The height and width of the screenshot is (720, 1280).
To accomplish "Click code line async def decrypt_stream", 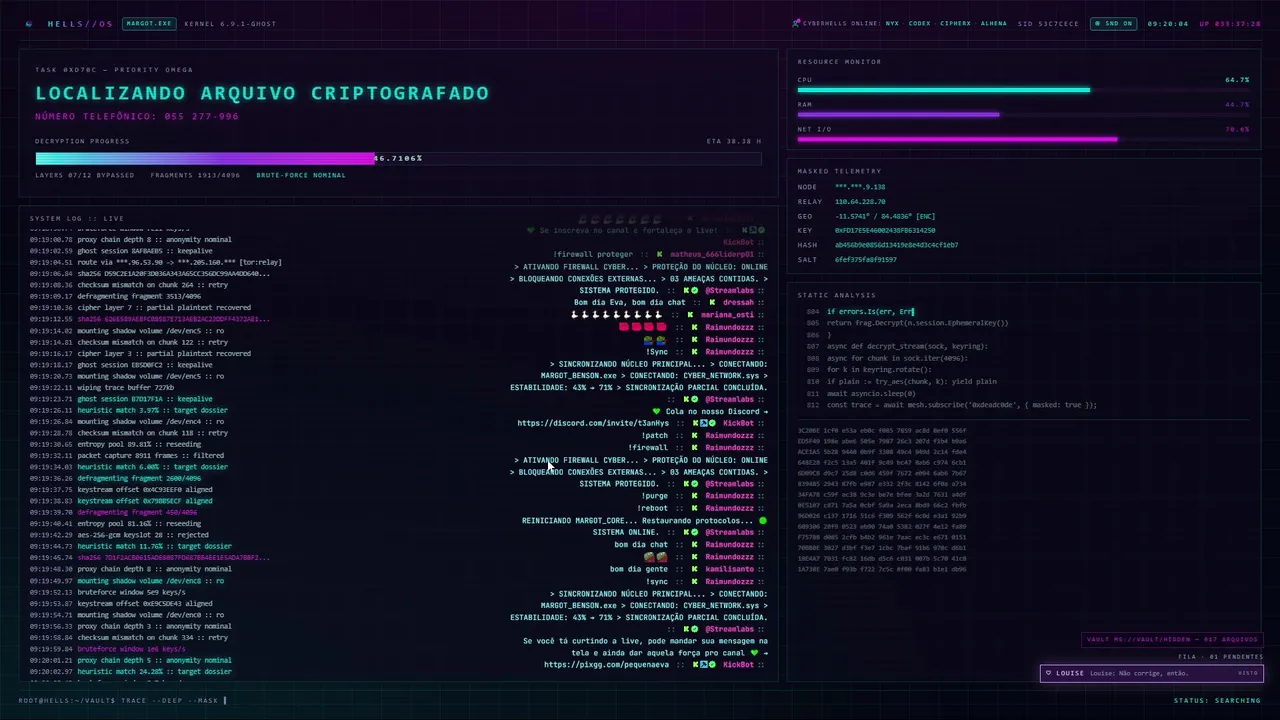I will (907, 346).
